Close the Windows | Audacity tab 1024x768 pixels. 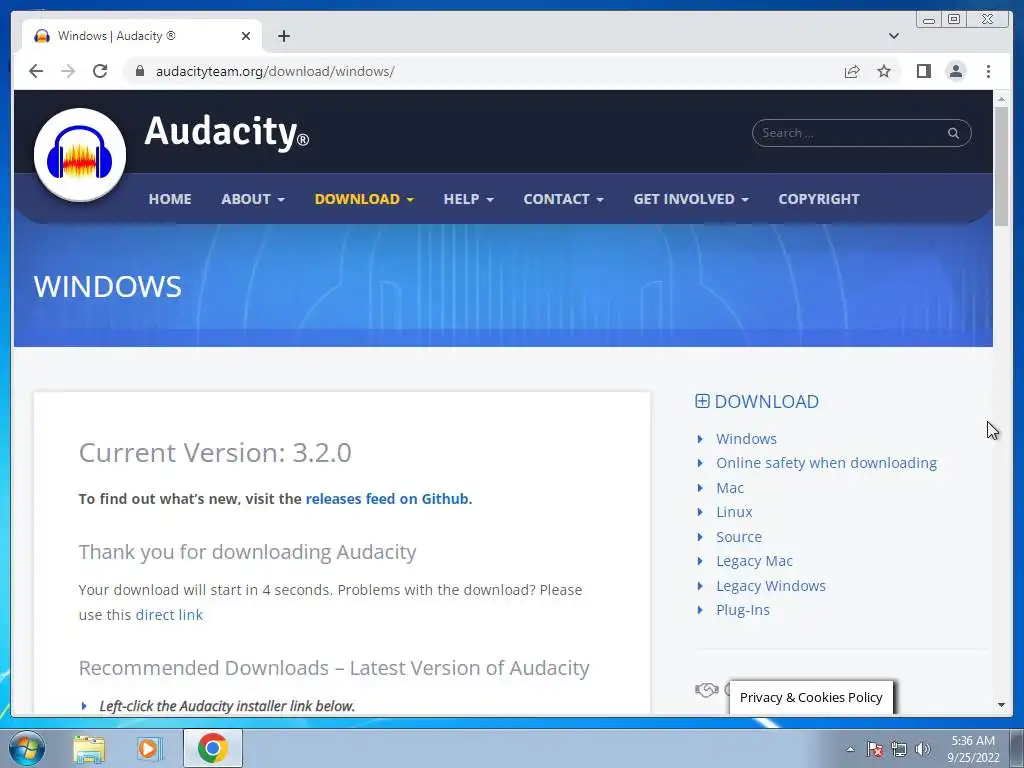coord(246,36)
